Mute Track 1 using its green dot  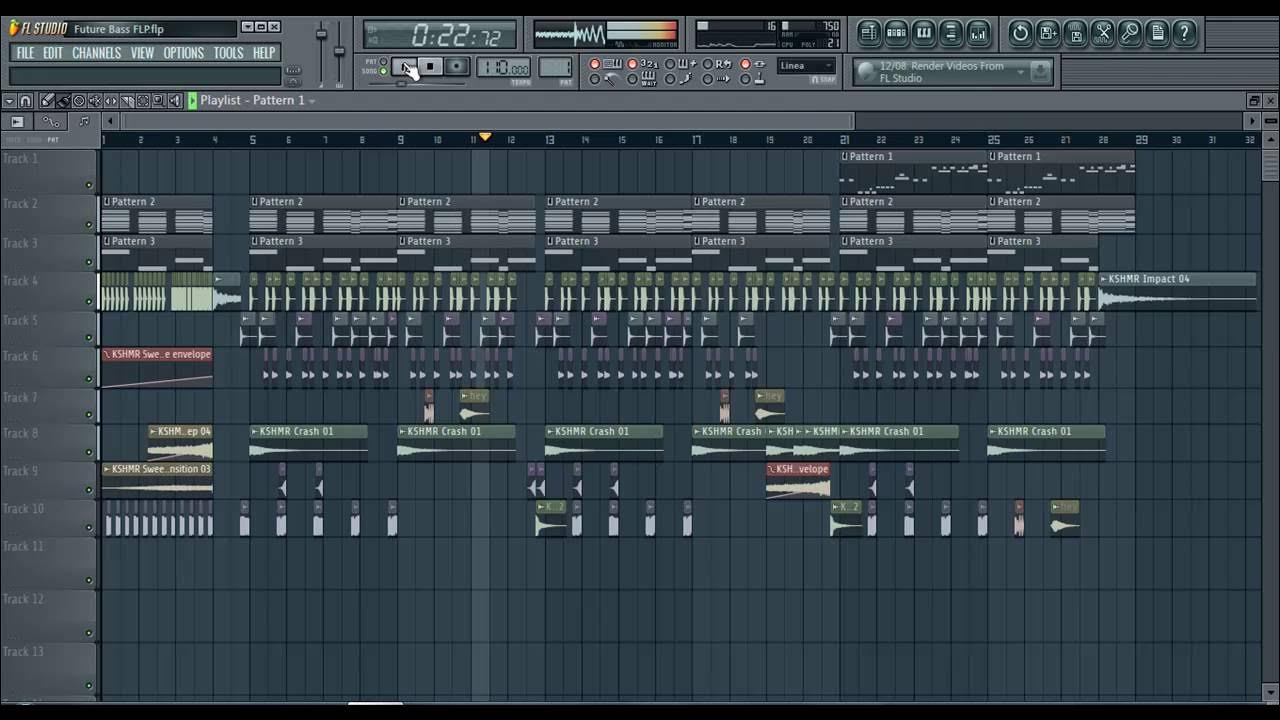coord(89,185)
